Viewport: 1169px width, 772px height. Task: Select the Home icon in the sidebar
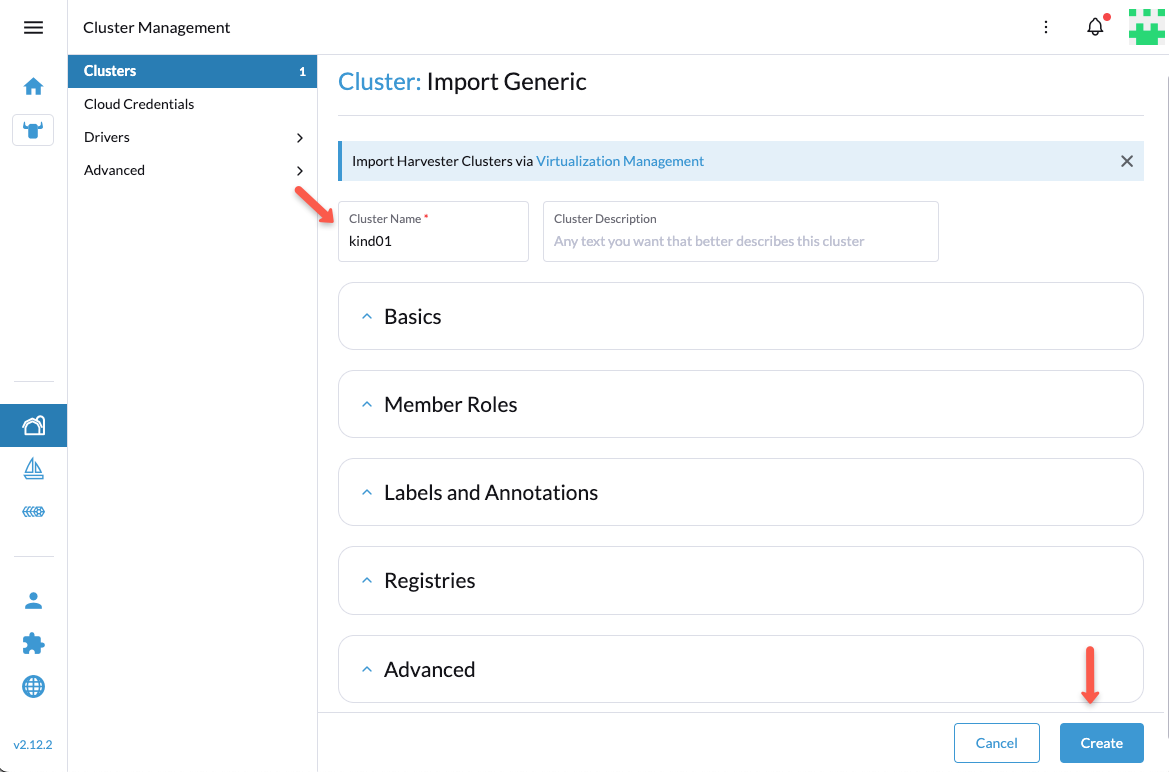33,86
